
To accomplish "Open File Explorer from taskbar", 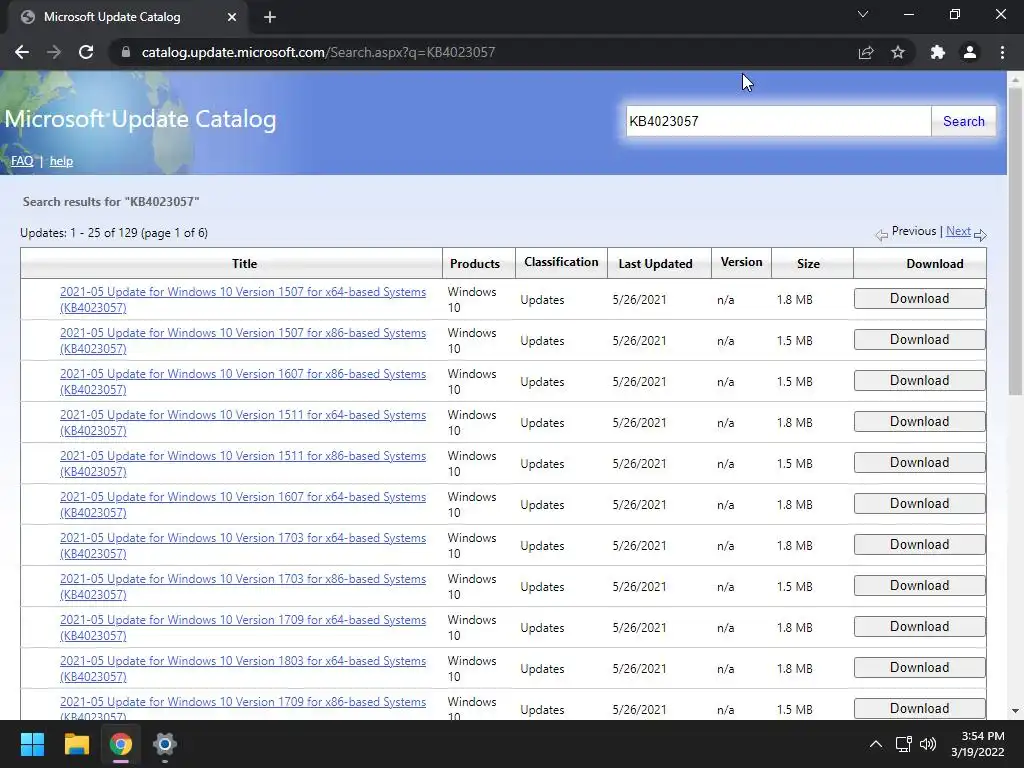I will (x=76, y=744).
